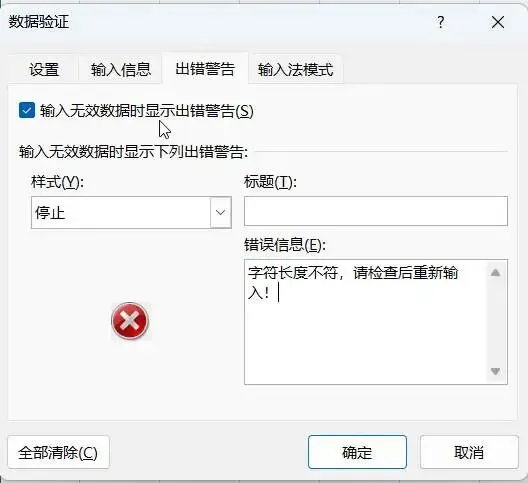Screen dimensions: 528x483
Task: Switch to the 设置 tab
Action: pos(44,69)
